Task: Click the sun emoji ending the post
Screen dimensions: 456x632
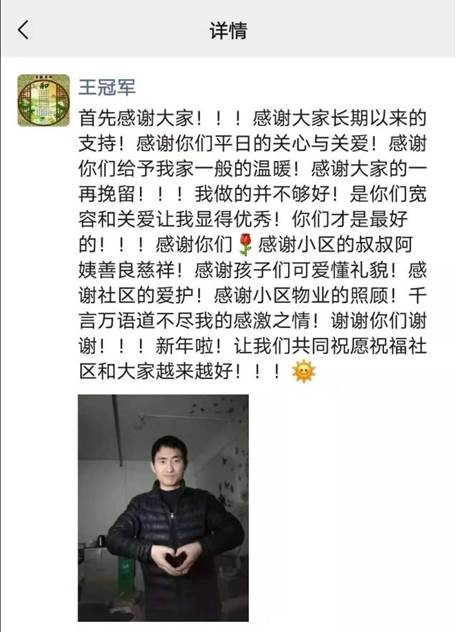Action: click(x=303, y=371)
